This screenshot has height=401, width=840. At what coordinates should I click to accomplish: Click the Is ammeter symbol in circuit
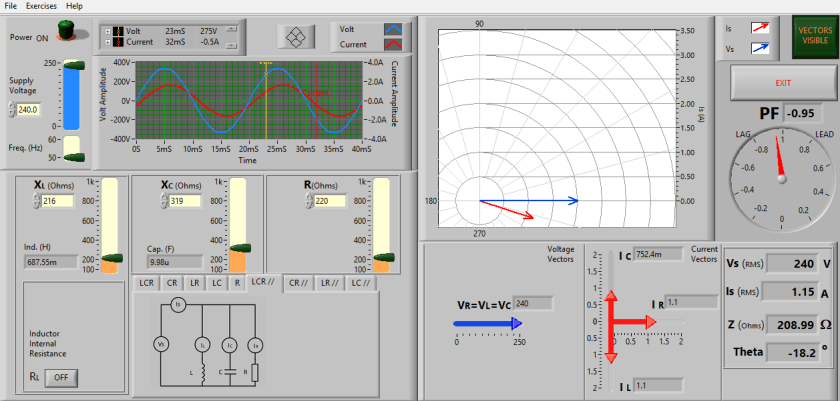tap(178, 305)
